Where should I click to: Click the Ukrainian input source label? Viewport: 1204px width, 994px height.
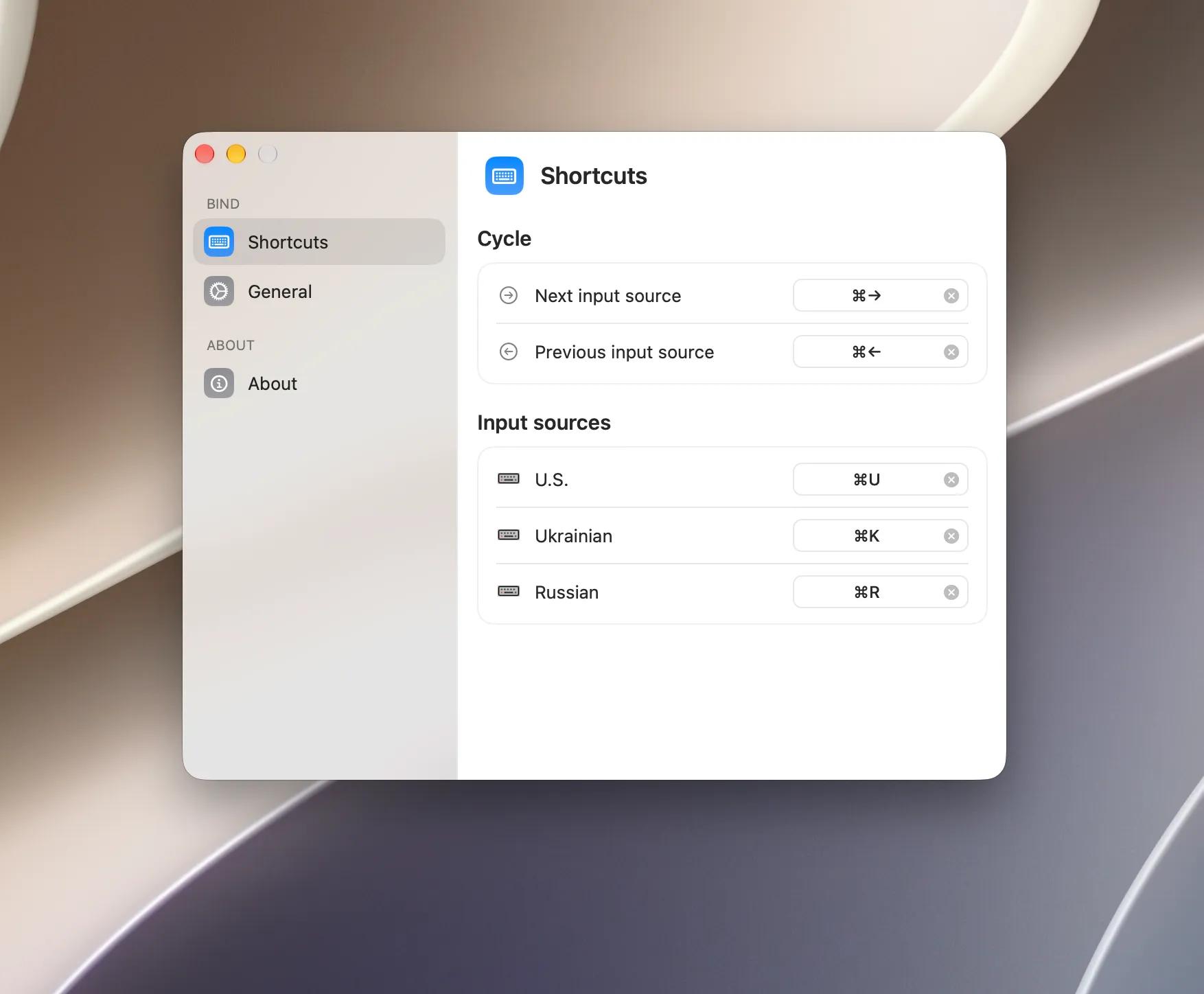tap(574, 536)
